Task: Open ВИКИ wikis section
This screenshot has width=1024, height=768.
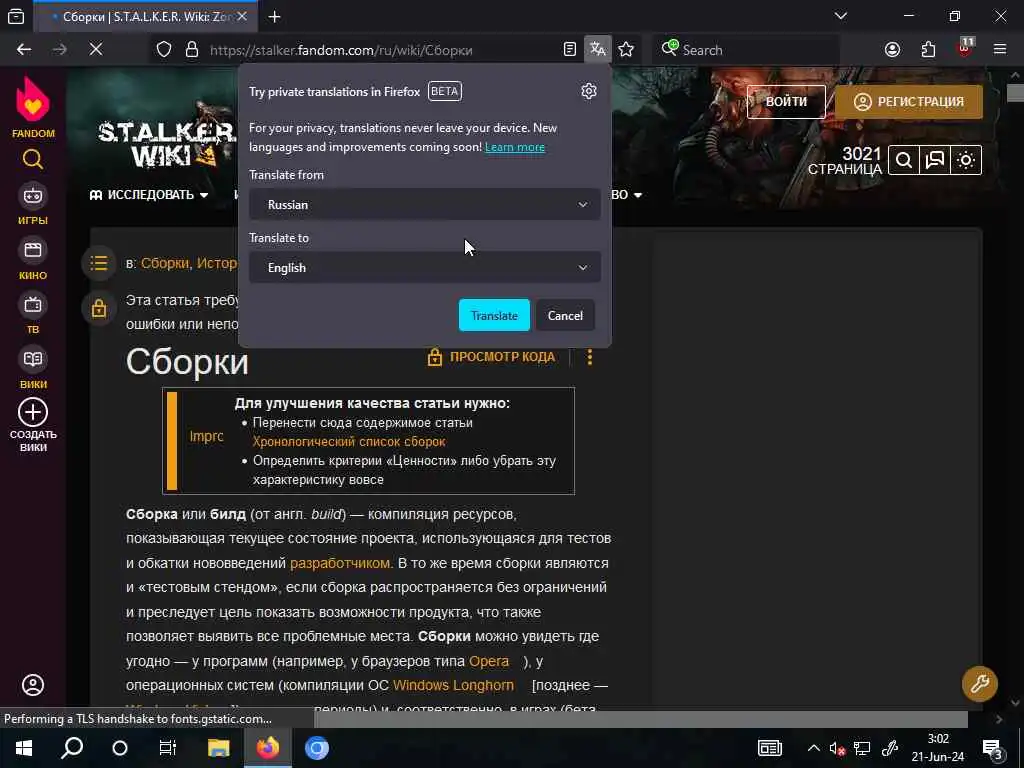Action: pos(33,369)
